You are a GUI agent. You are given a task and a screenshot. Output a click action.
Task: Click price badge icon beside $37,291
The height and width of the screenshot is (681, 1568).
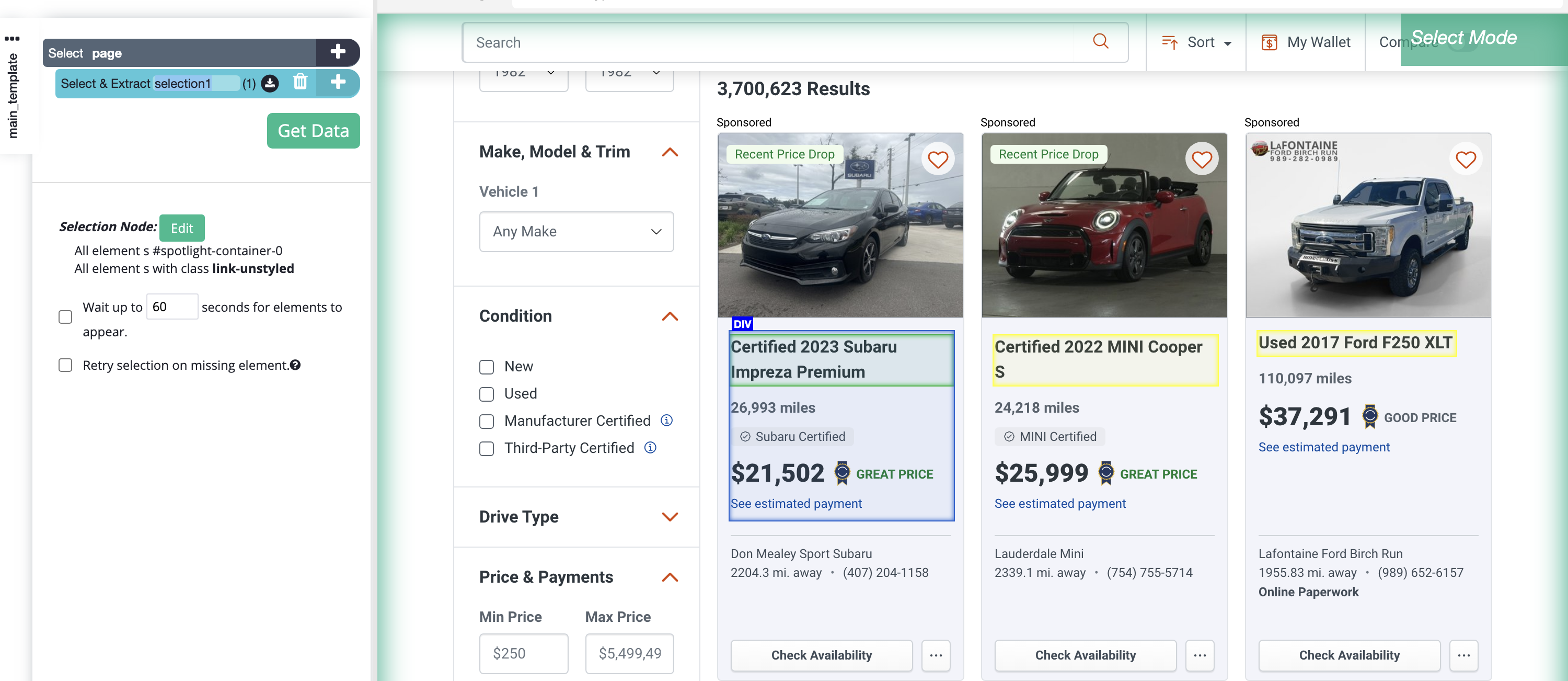pos(1369,417)
